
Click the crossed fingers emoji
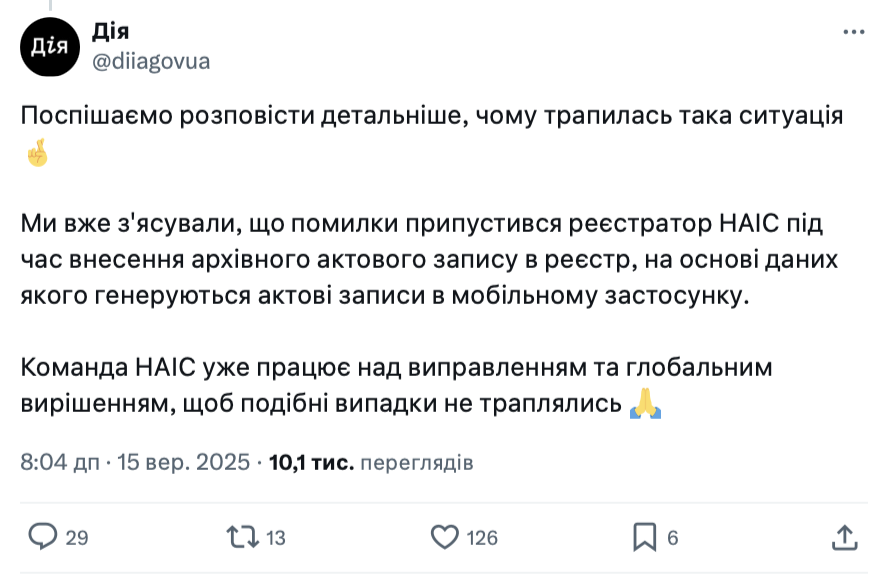[35, 154]
